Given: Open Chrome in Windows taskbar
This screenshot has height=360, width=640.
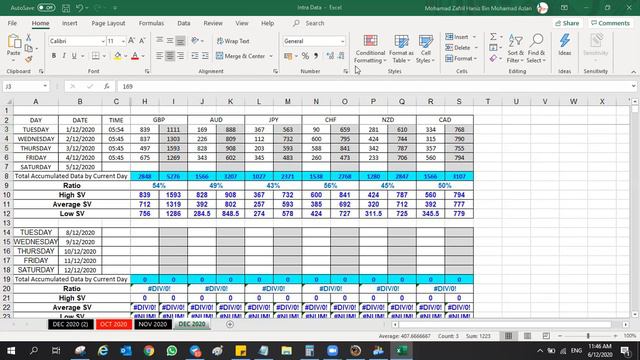Looking at the screenshot, I should [x=149, y=351].
